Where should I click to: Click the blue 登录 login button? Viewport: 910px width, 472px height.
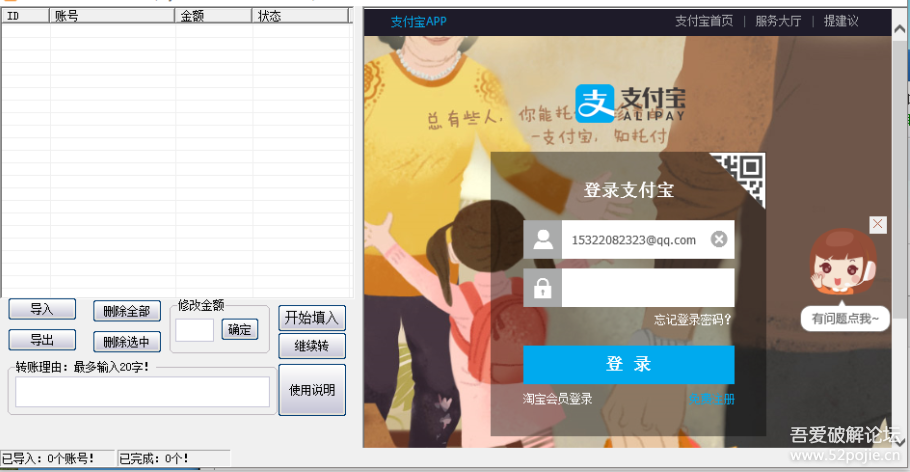click(629, 365)
